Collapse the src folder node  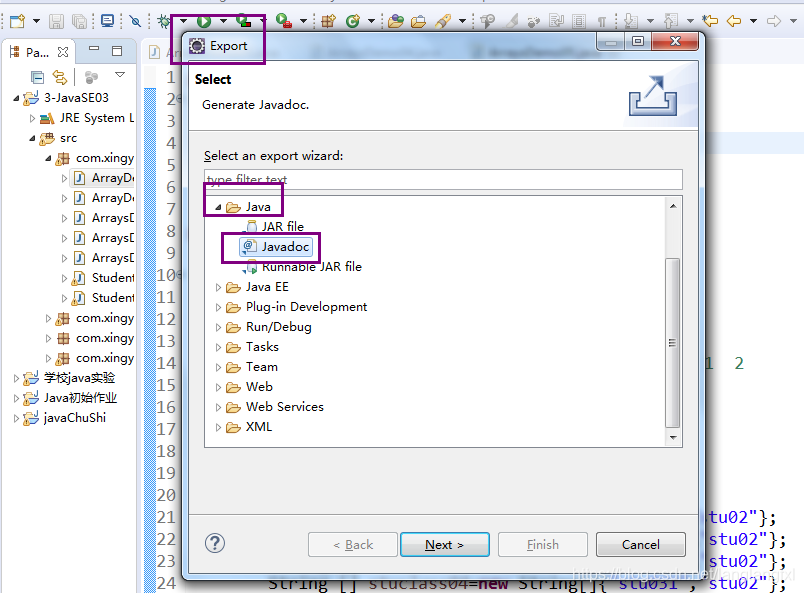(32, 138)
